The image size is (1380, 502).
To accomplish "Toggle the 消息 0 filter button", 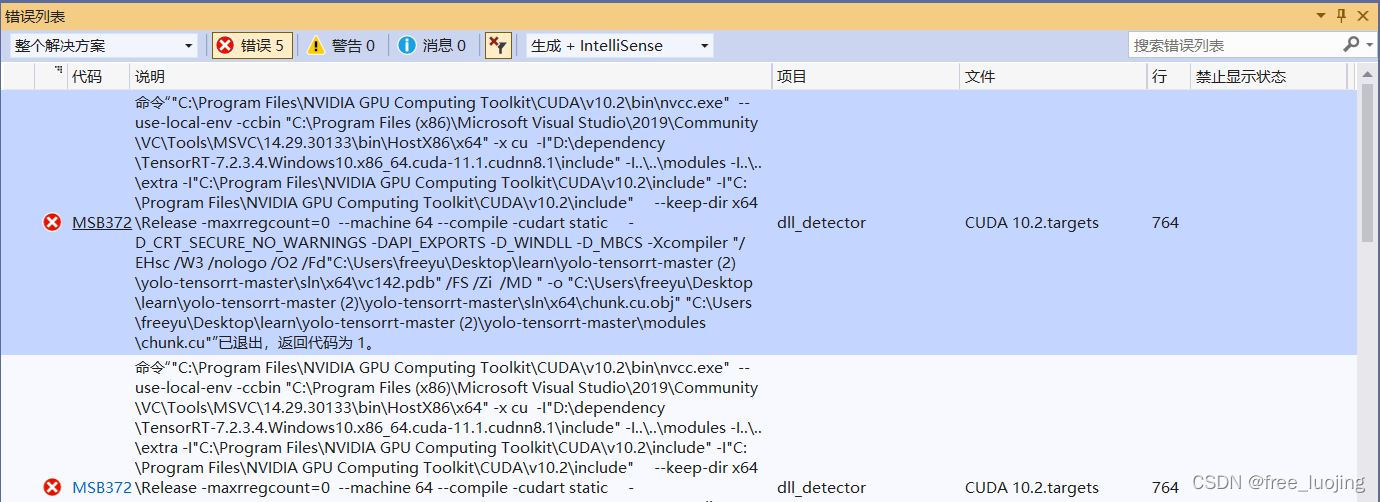I will pyautogui.click(x=433, y=45).
